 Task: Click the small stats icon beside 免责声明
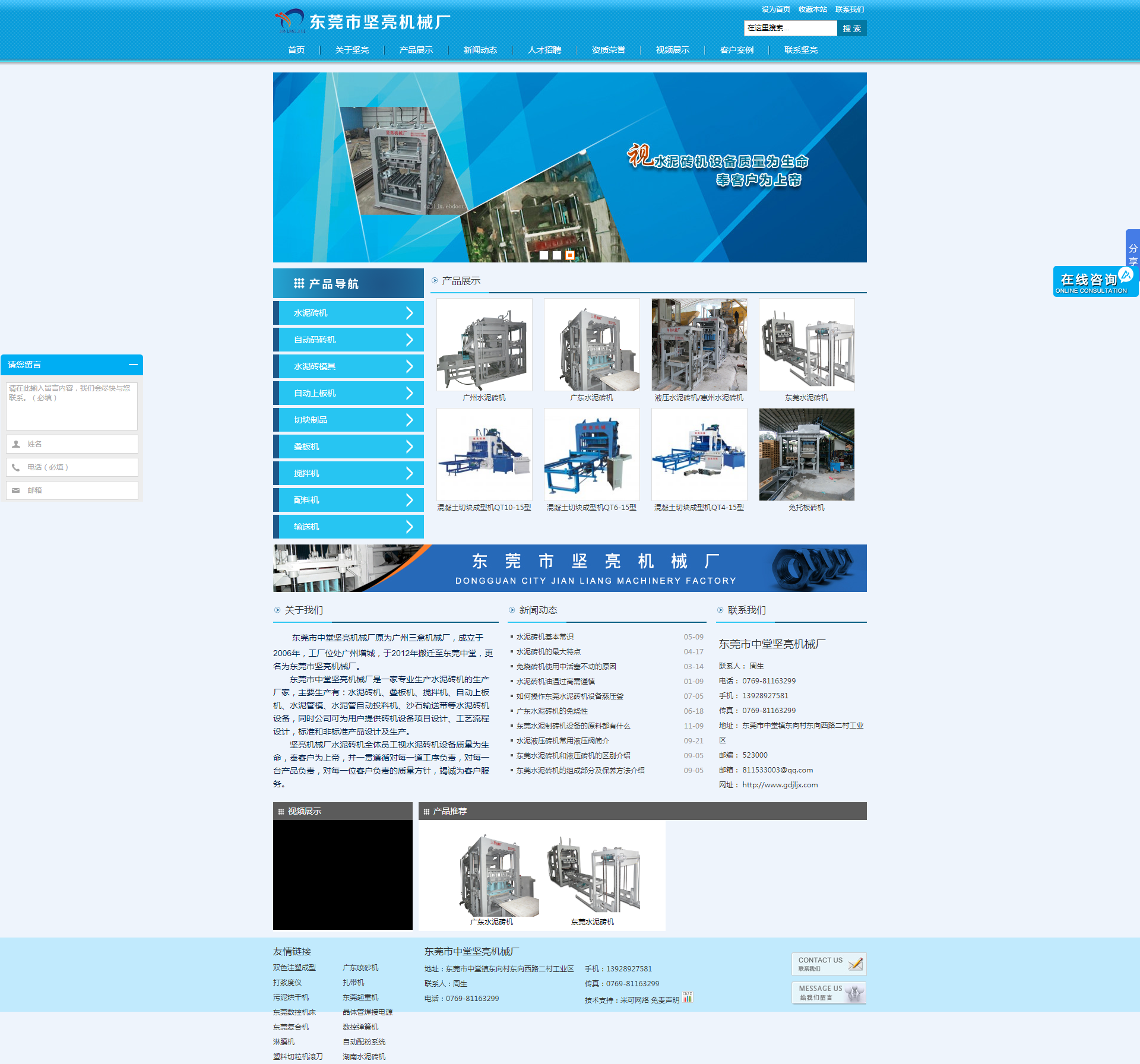(x=687, y=997)
